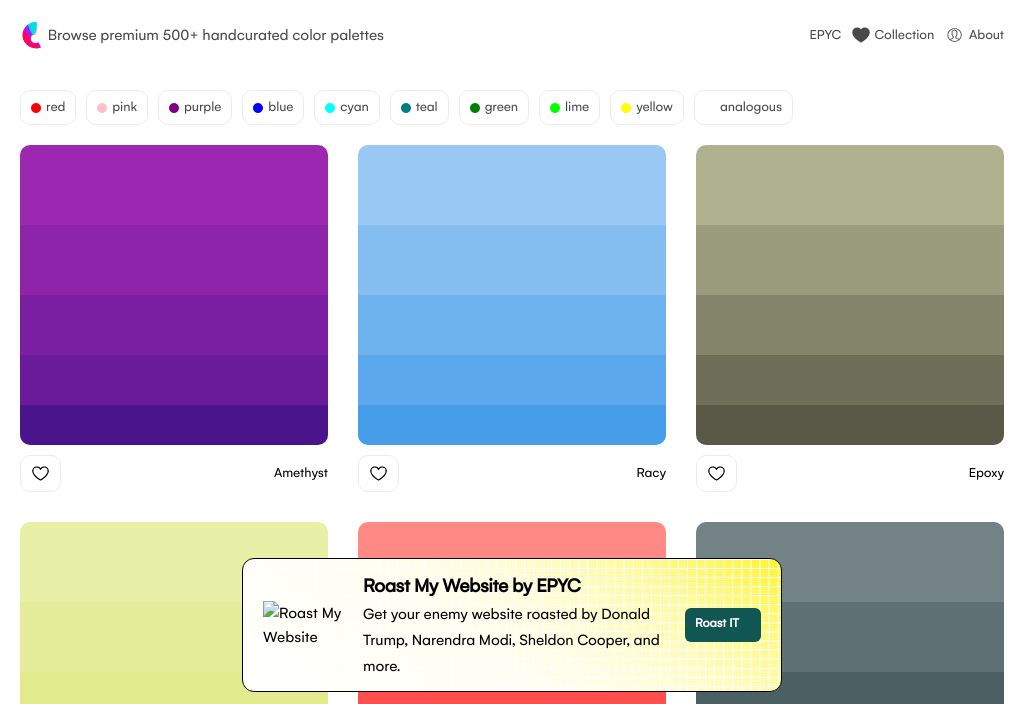Pick the lightest Racy blue swatch

point(512,185)
